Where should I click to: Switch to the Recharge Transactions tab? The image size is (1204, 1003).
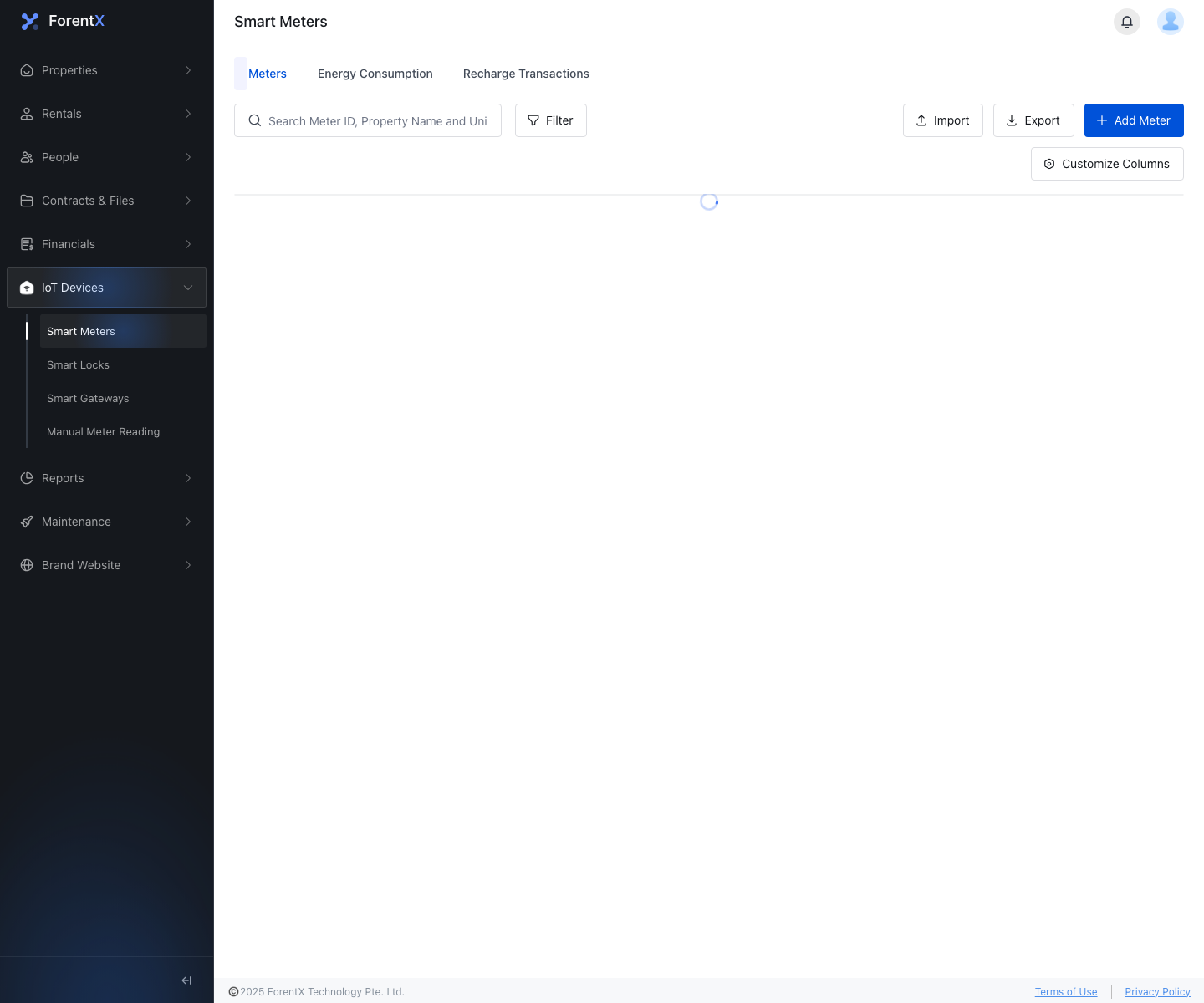(x=526, y=74)
